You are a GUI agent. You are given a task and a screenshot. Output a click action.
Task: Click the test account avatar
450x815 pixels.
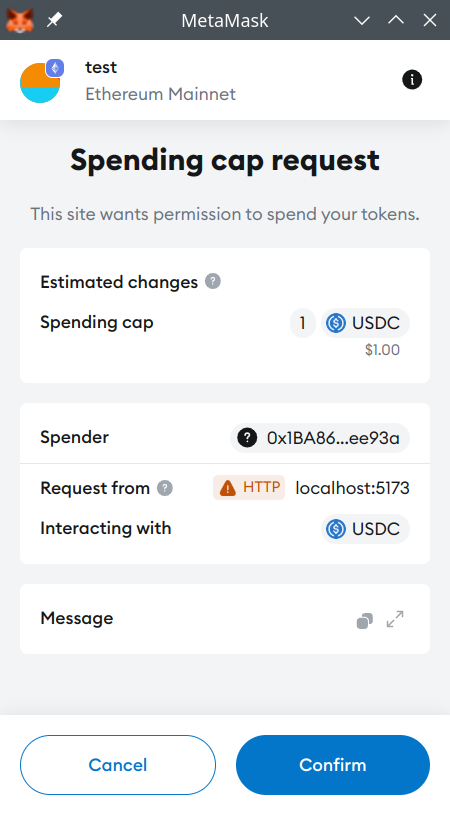(x=41, y=82)
